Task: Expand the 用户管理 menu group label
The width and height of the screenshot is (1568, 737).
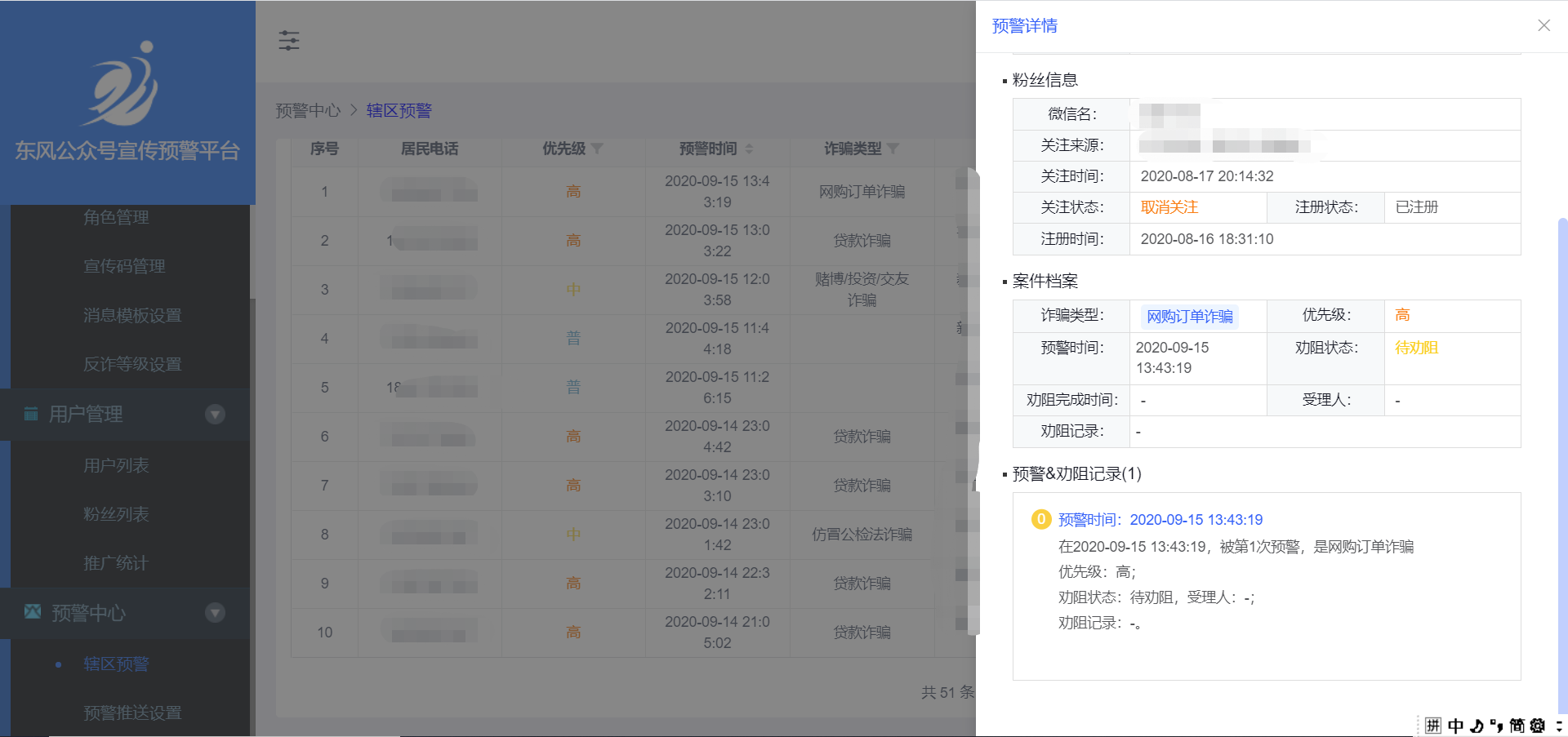Action: (86, 414)
